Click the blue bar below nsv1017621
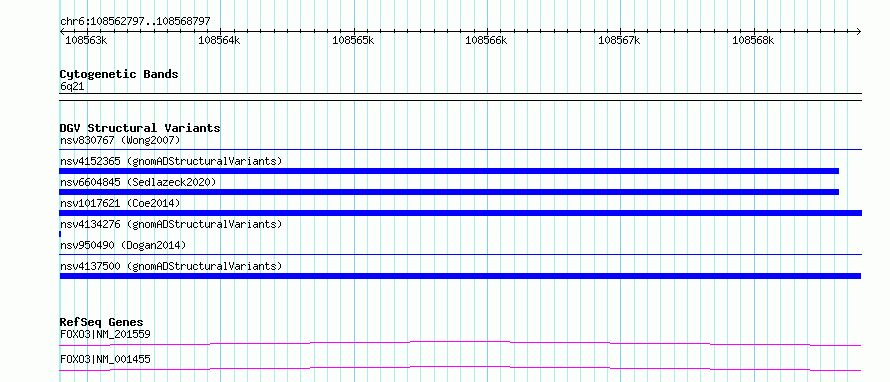Viewport: 890px width, 382px height. click(x=461, y=213)
